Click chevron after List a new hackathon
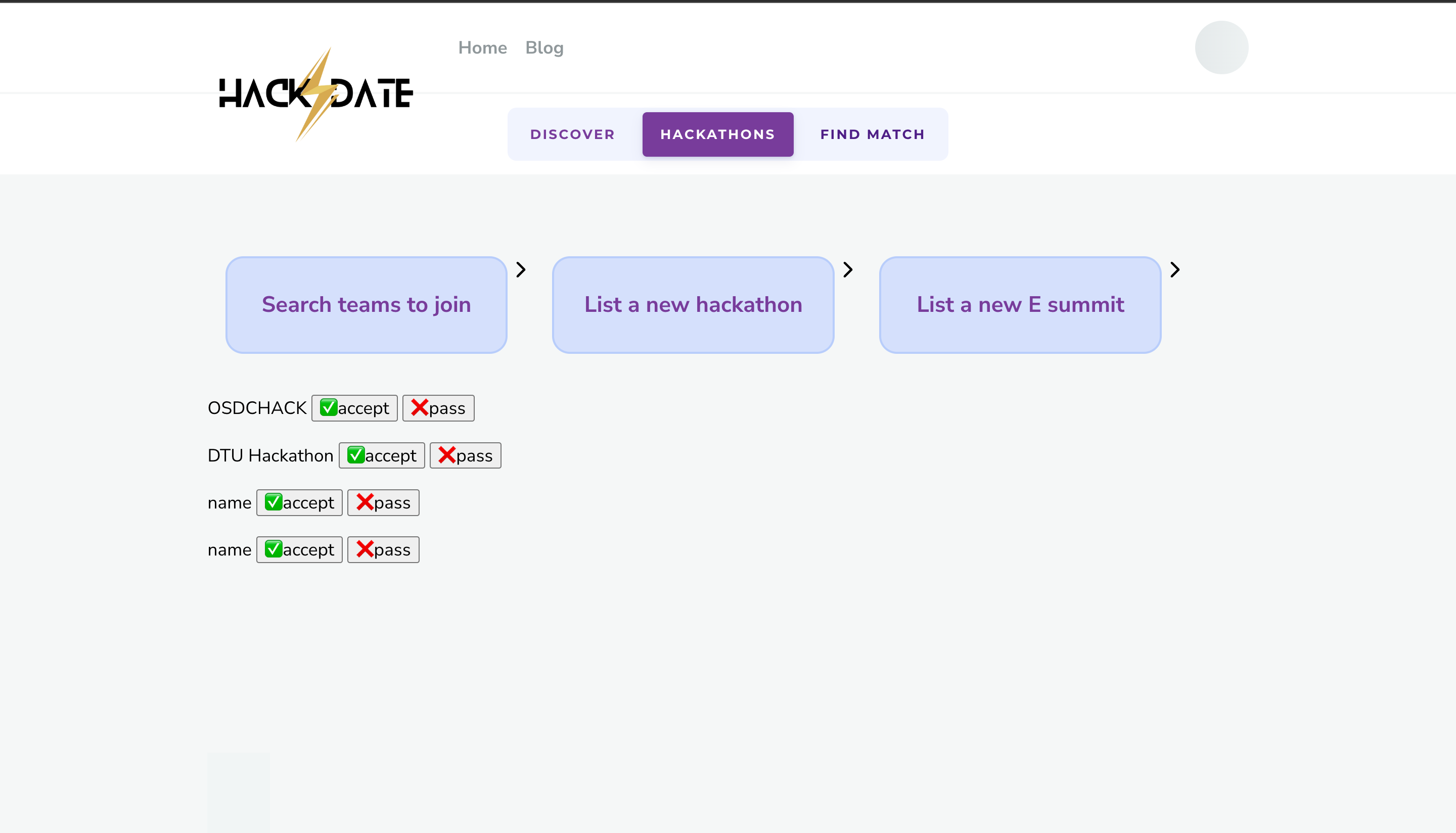The width and height of the screenshot is (1456, 833). tap(848, 269)
